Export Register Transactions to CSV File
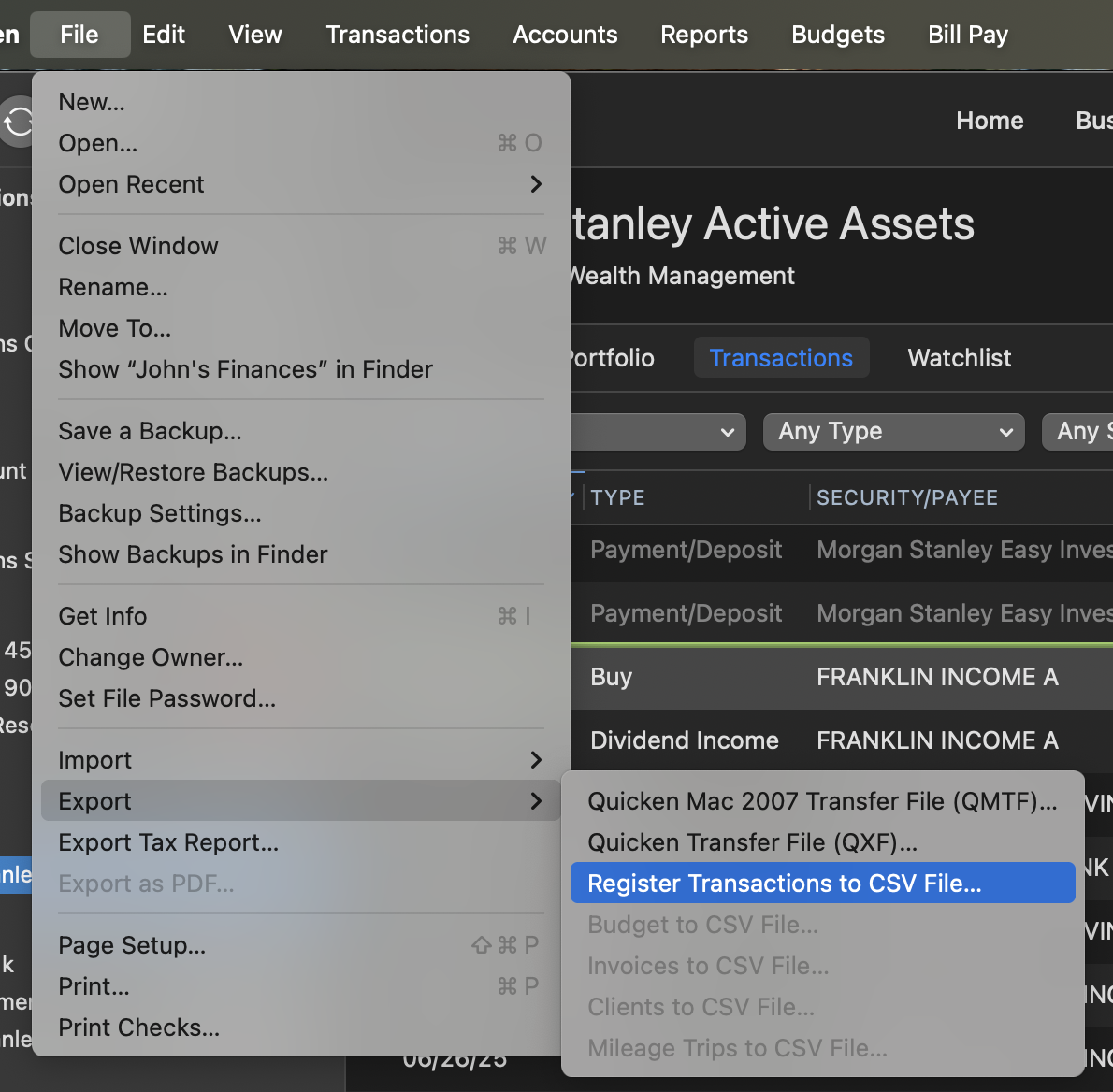Image resolution: width=1113 pixels, height=1092 pixels. (823, 884)
